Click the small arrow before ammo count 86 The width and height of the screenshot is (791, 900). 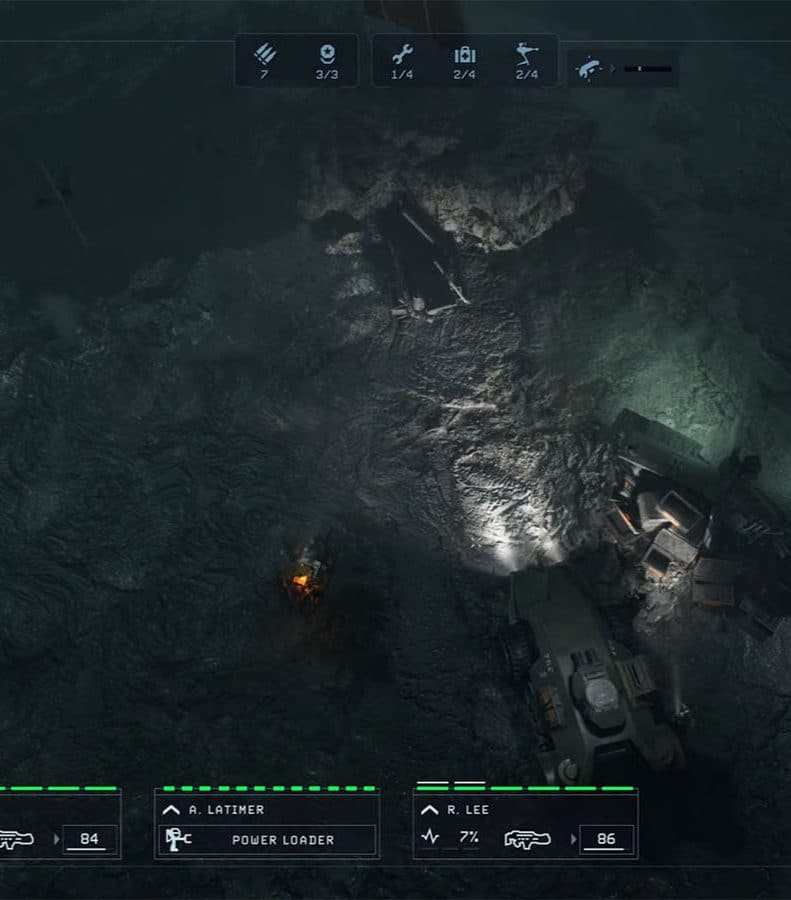[x=573, y=839]
